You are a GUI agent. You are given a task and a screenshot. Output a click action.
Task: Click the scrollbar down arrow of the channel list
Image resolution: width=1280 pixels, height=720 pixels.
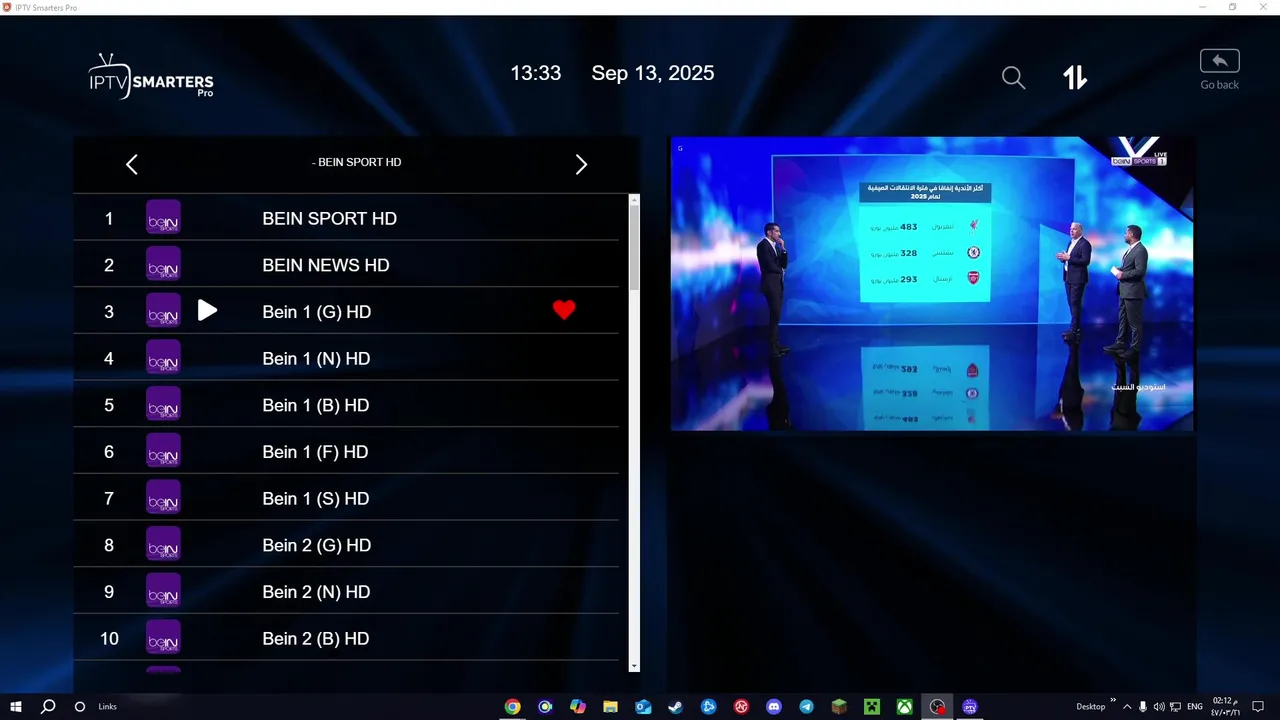pos(634,666)
